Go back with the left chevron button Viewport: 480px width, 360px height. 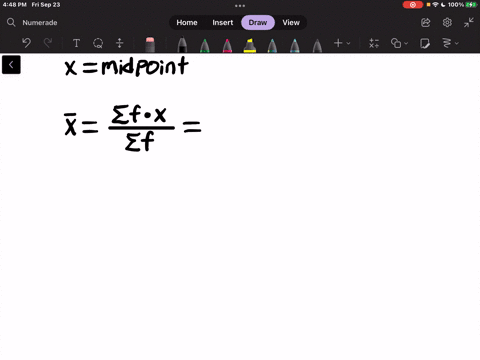pos(11,65)
